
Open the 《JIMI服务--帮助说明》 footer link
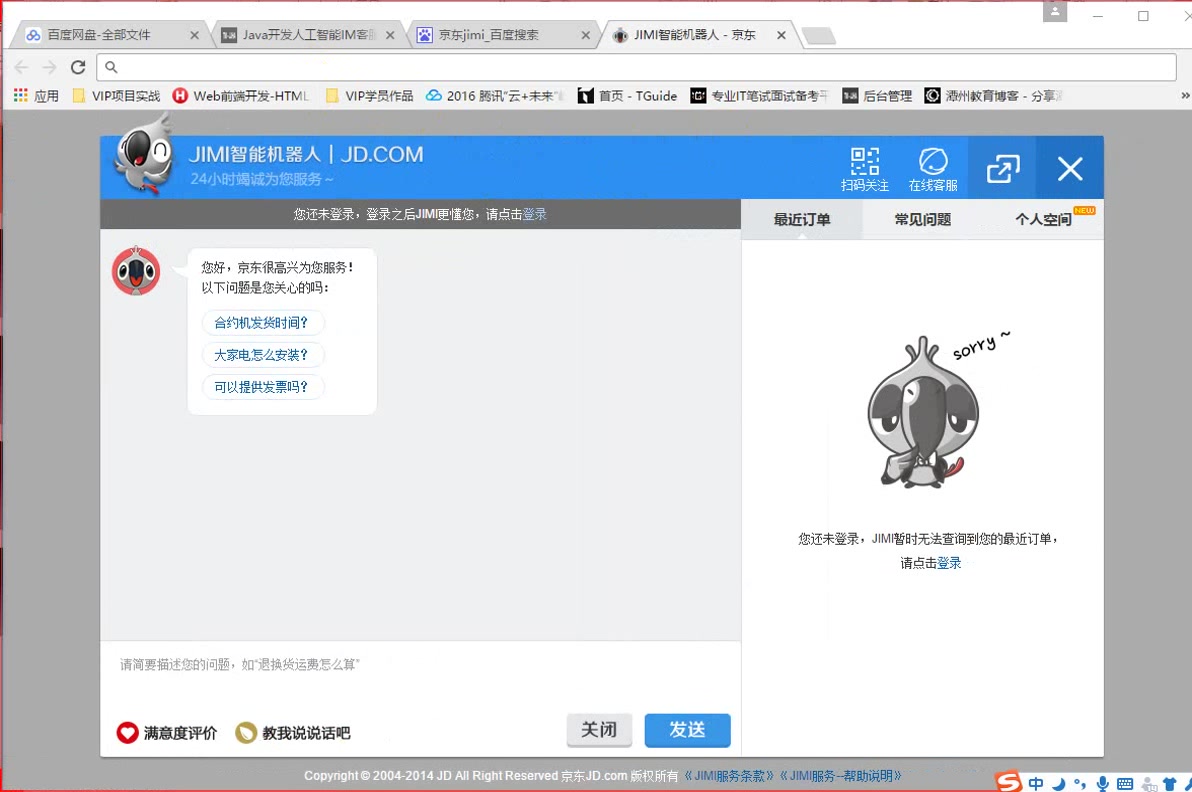coord(842,776)
